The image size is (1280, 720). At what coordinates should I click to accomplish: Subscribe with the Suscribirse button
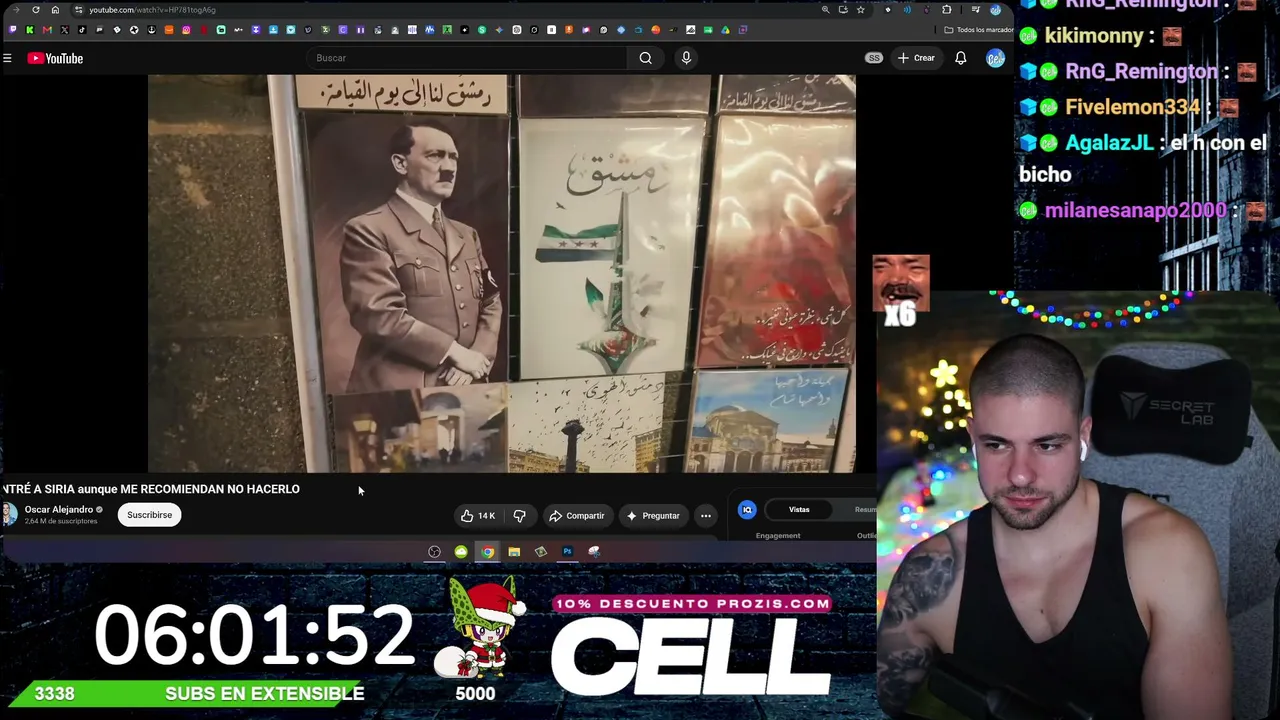(149, 515)
